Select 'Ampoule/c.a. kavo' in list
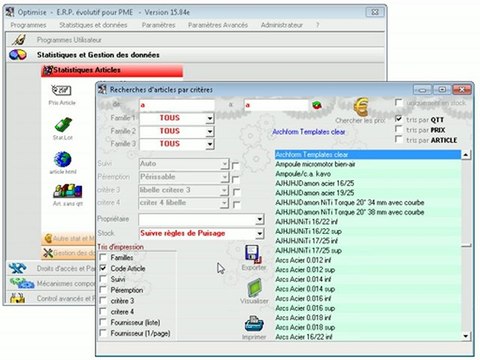Image resolution: width=480 pixels, height=360 pixels. (368, 174)
